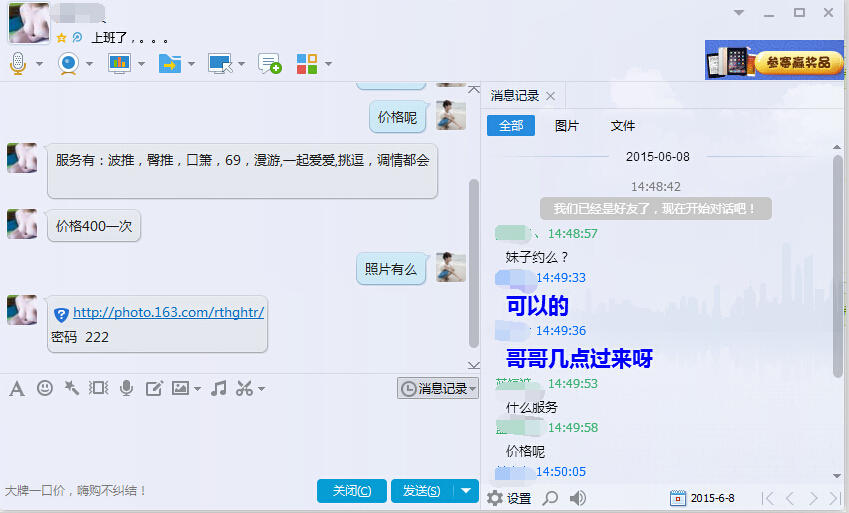The image size is (849, 513).
Task: Click the 妹子约么？ history message
Action: [x=537, y=257]
